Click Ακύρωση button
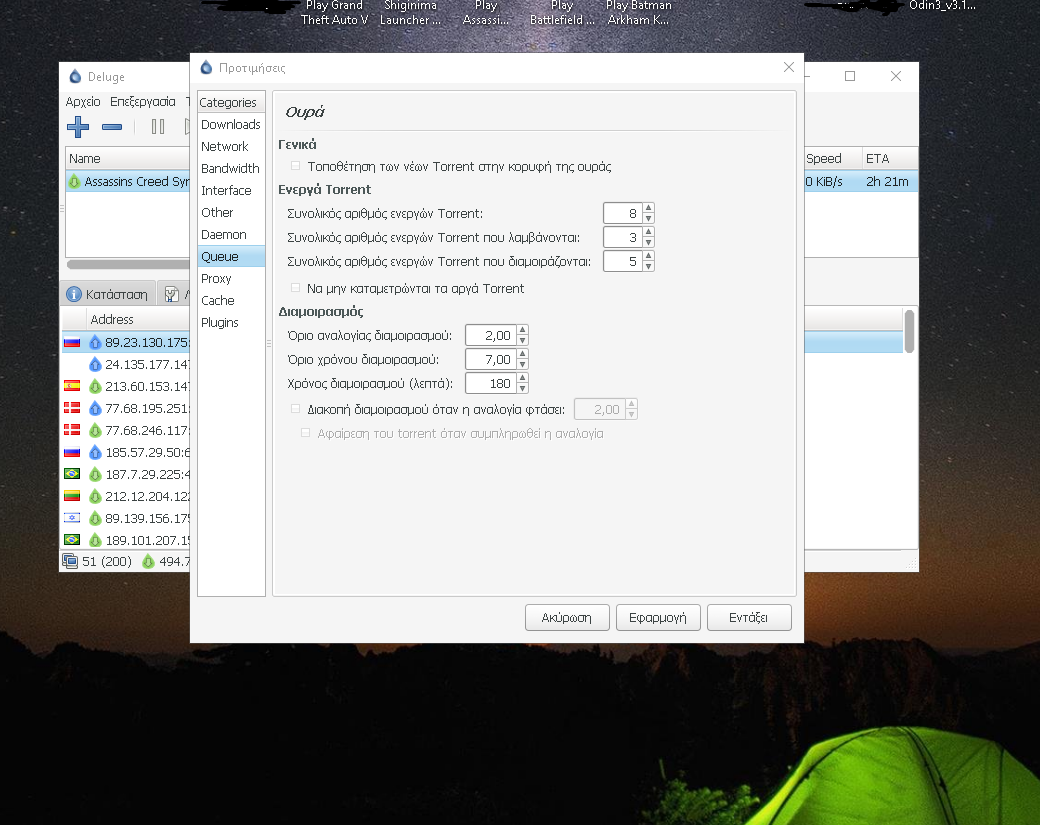The height and width of the screenshot is (825, 1040). click(x=567, y=617)
